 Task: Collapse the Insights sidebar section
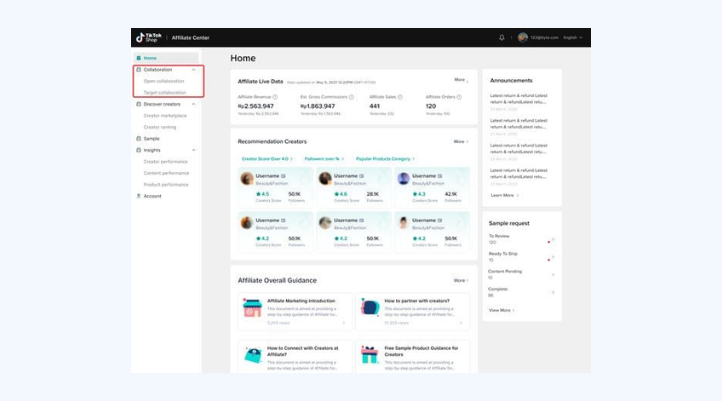(x=194, y=150)
